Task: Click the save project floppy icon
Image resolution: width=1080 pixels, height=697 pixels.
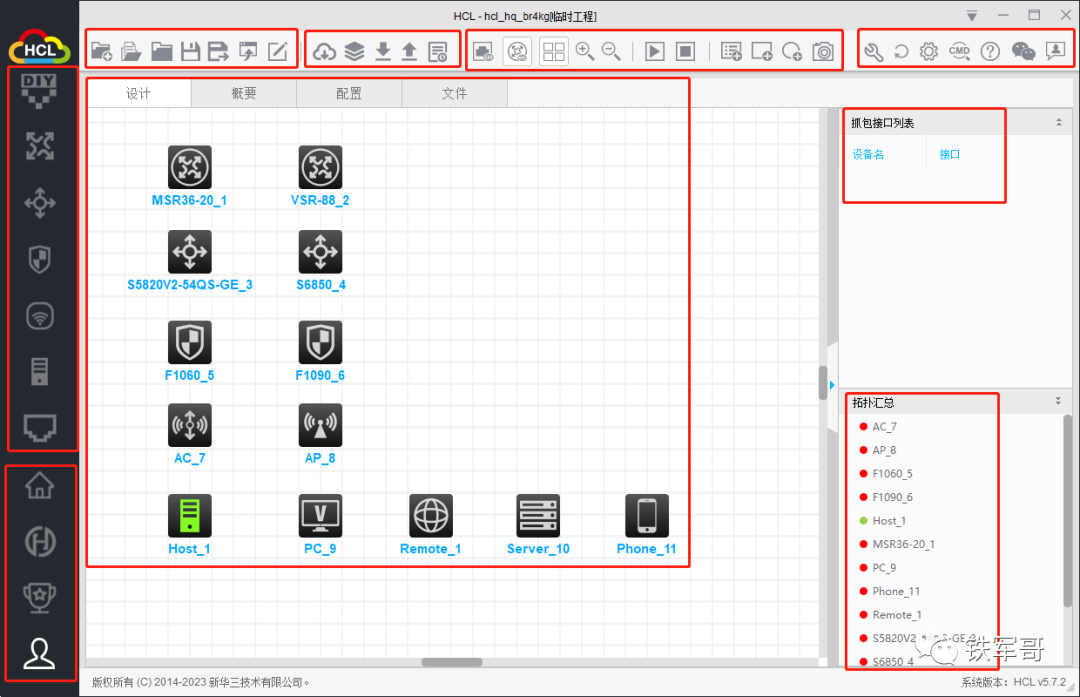Action: click(191, 52)
